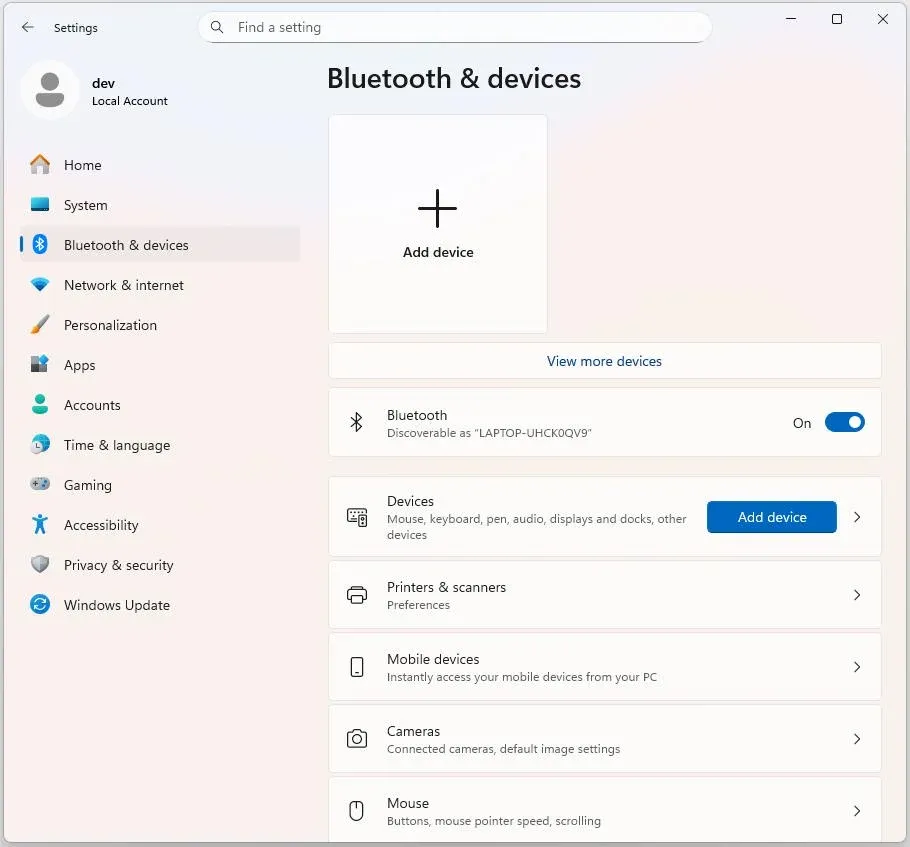This screenshot has width=910, height=847.
Task: Click Instantly access your mobile devices text
Action: [x=522, y=677]
